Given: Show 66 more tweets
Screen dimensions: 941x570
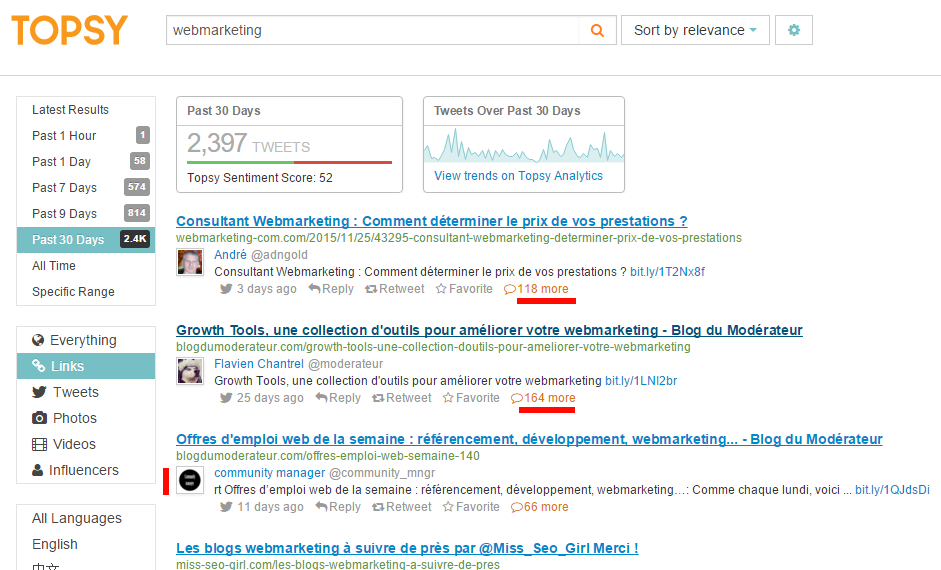Looking at the screenshot, I should tap(540, 507).
